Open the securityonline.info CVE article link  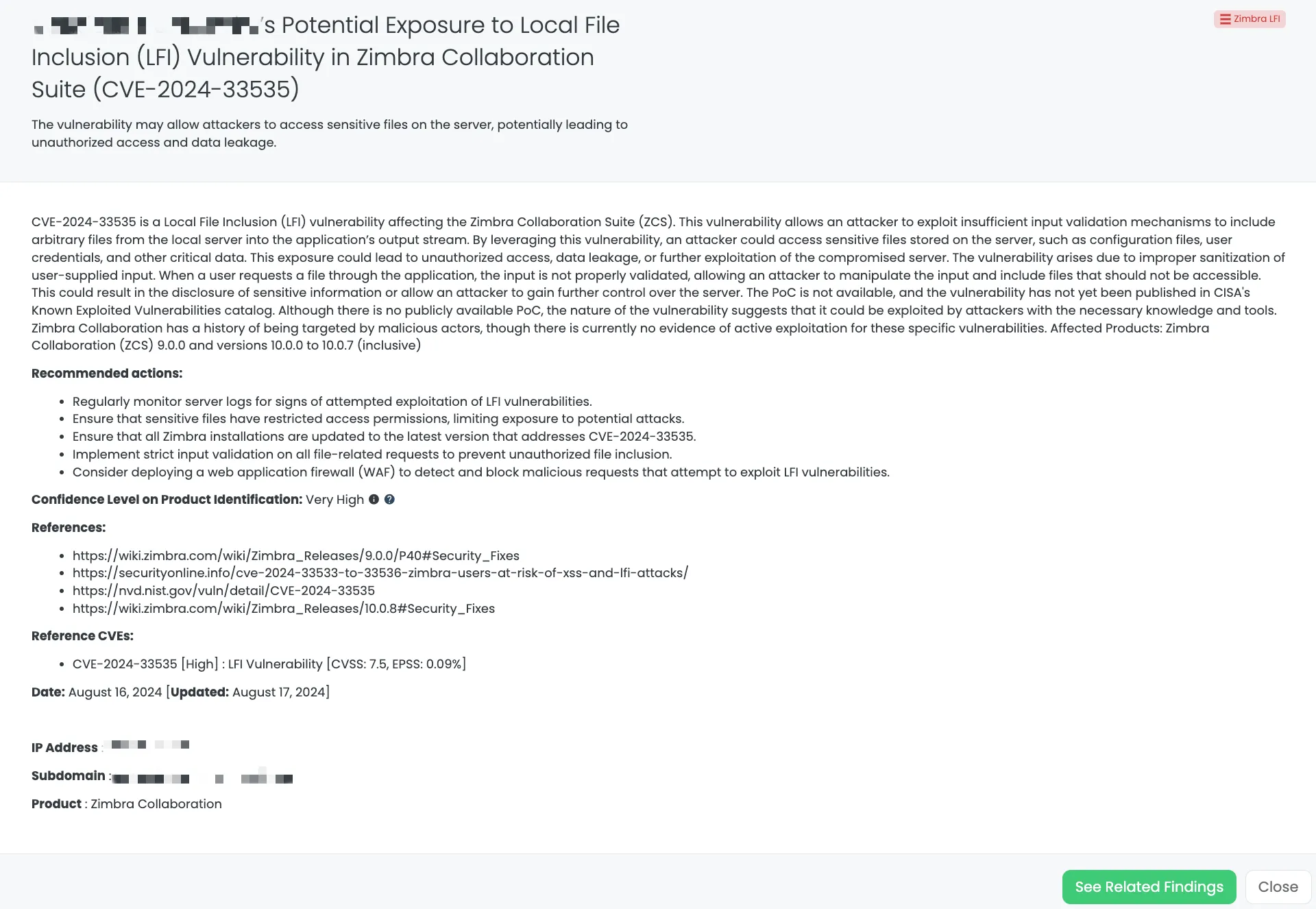click(x=380, y=573)
